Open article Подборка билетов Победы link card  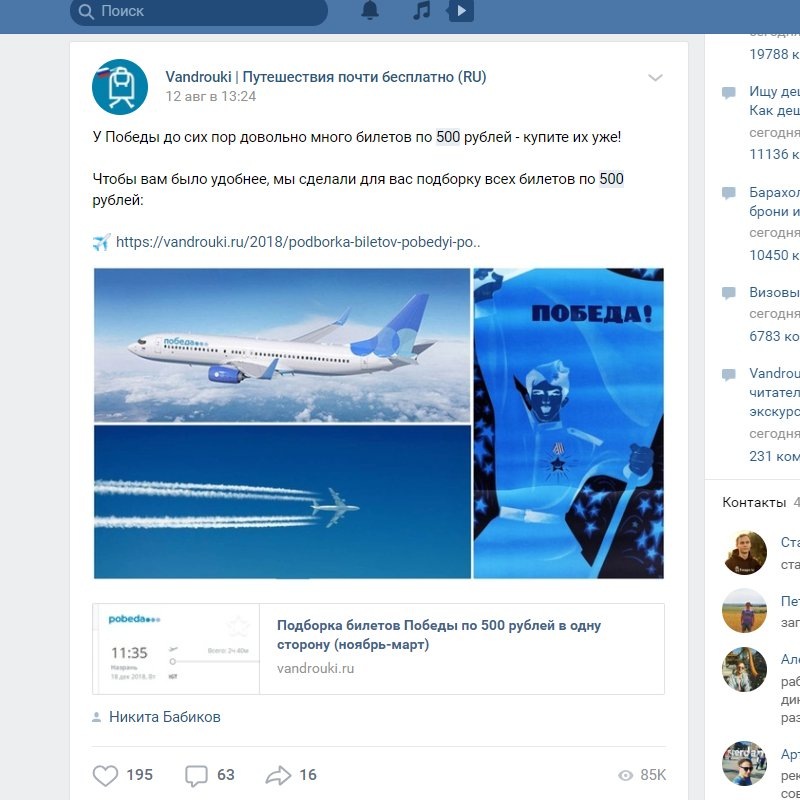tap(378, 649)
